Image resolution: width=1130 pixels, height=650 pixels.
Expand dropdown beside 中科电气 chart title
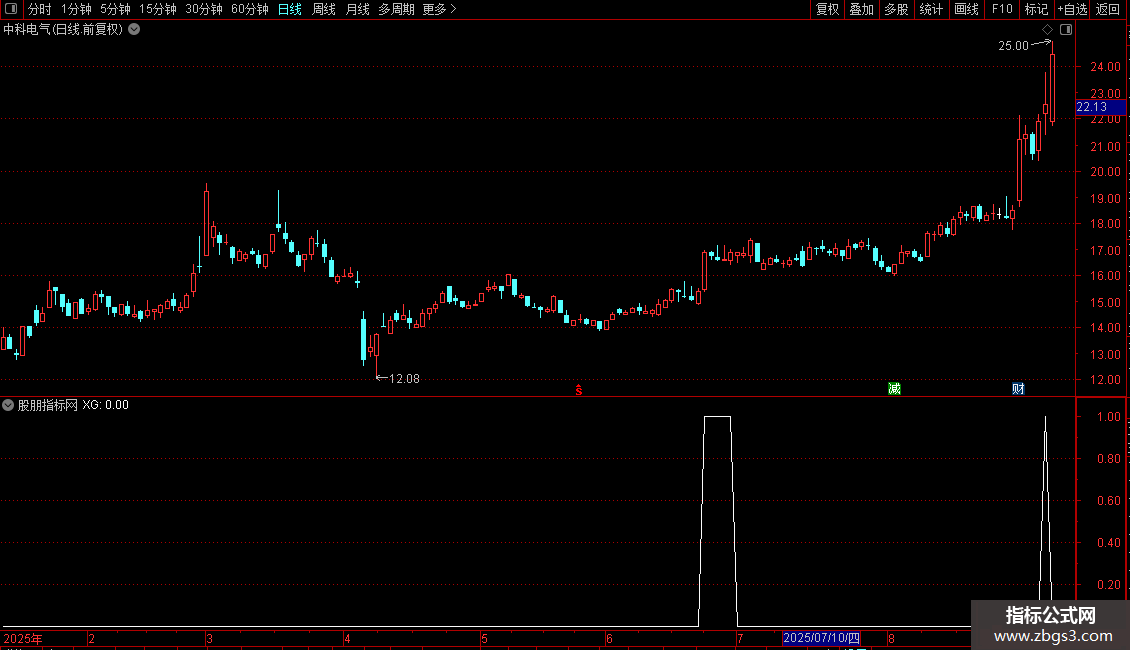coord(134,30)
